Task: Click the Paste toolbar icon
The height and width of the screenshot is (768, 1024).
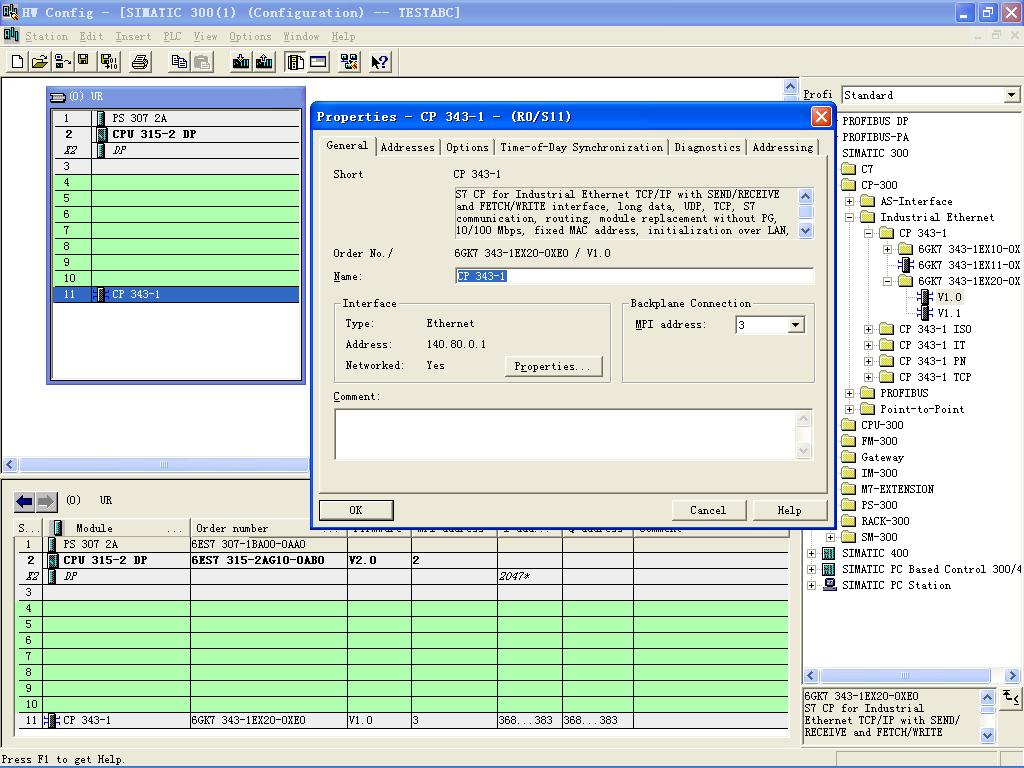Action: click(202, 62)
